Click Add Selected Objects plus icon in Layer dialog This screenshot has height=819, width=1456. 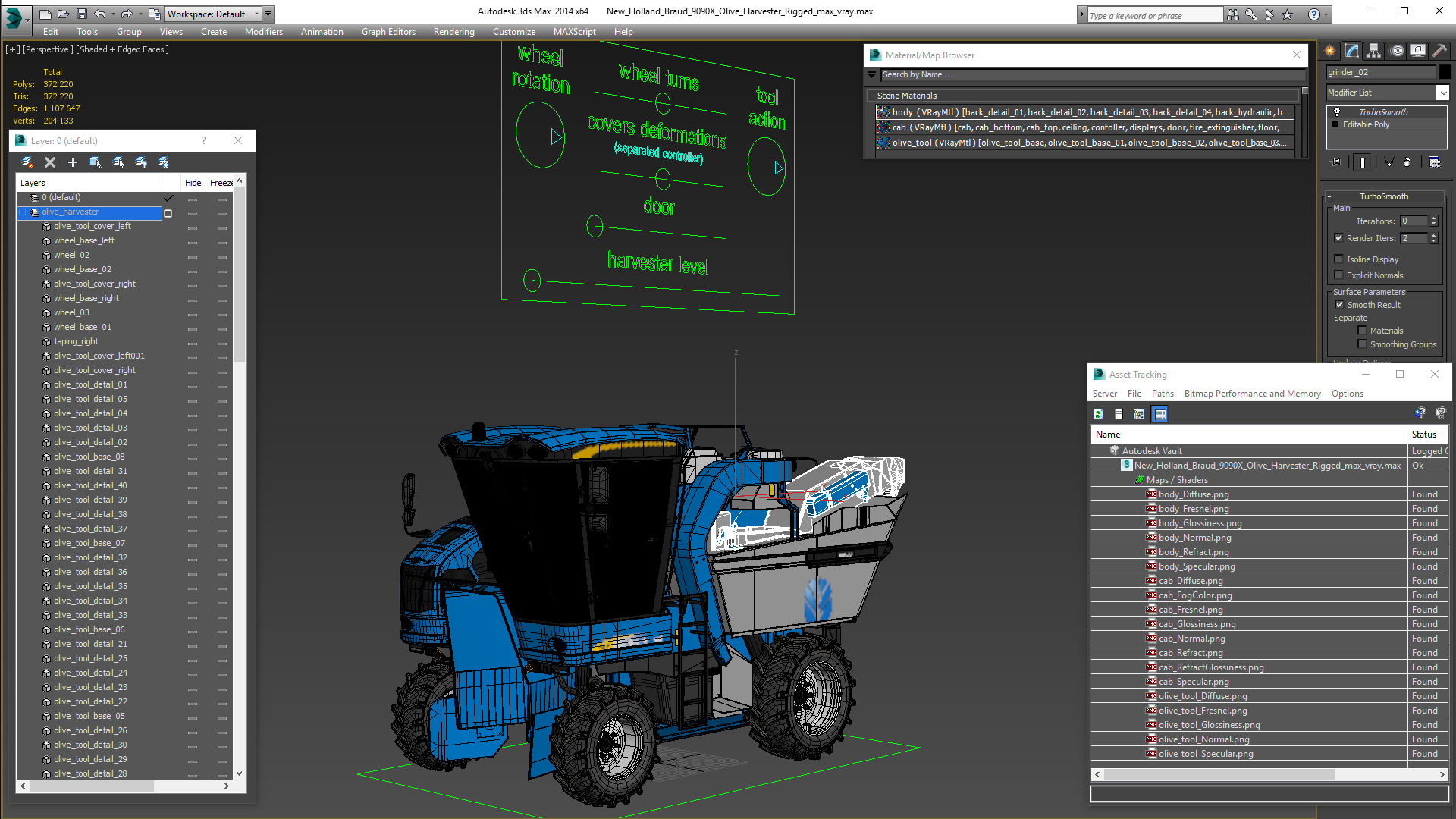click(73, 162)
